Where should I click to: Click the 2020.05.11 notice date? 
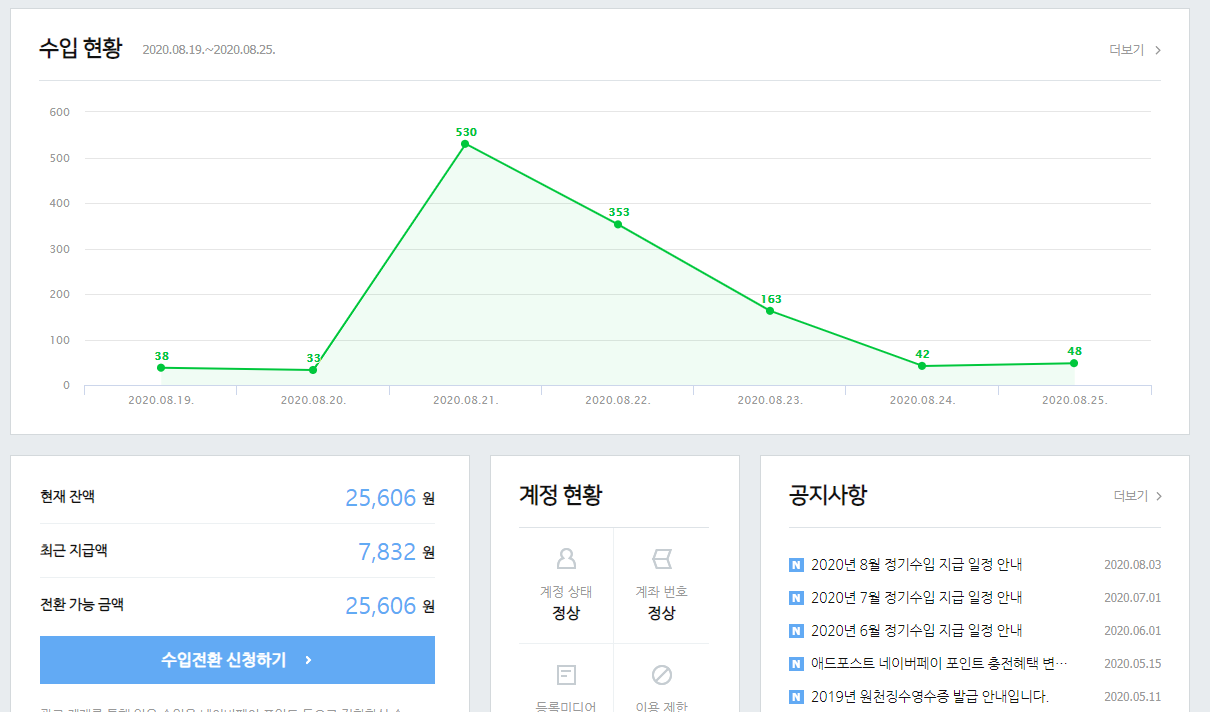tap(1133, 697)
